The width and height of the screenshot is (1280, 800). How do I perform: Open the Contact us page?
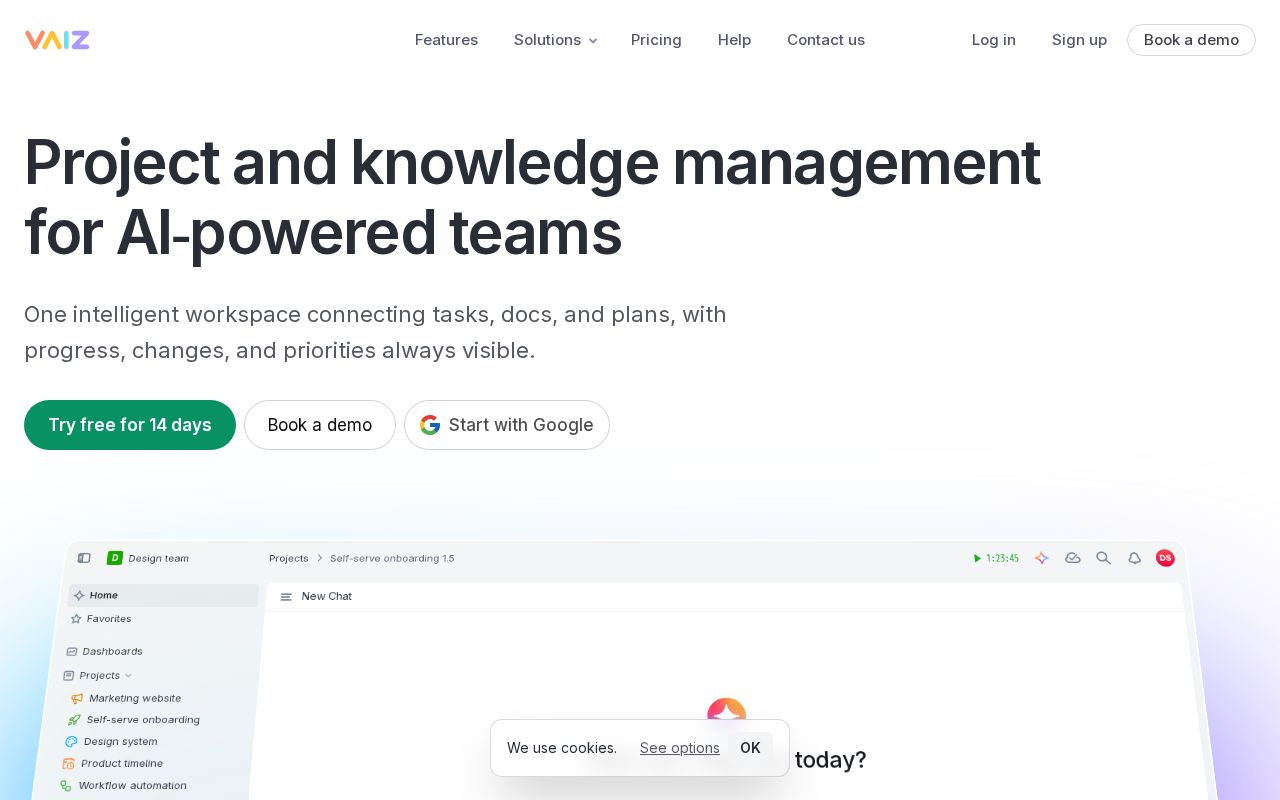tap(826, 40)
